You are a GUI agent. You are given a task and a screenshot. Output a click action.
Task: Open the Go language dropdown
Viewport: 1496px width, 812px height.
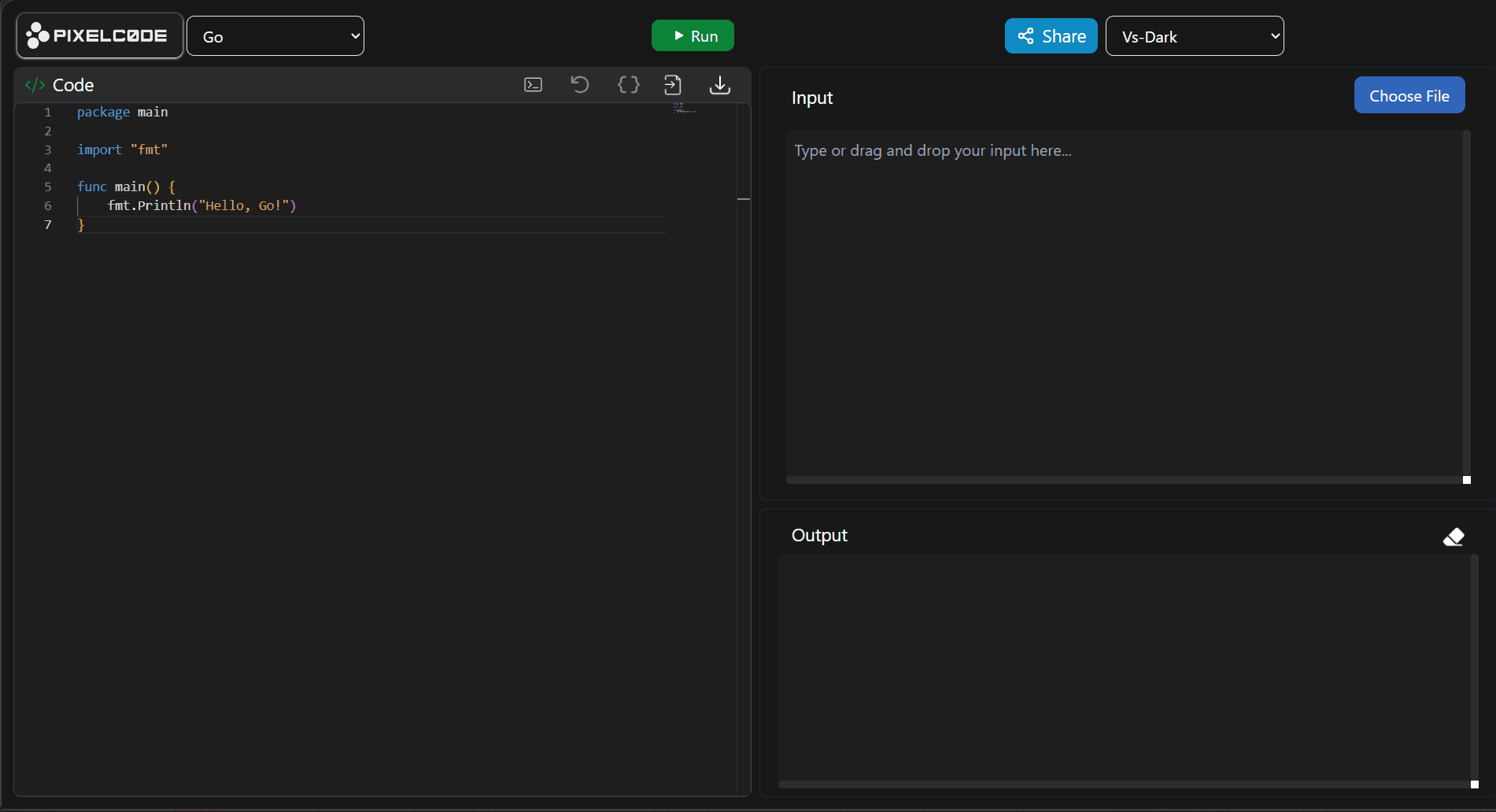pyautogui.click(x=275, y=36)
